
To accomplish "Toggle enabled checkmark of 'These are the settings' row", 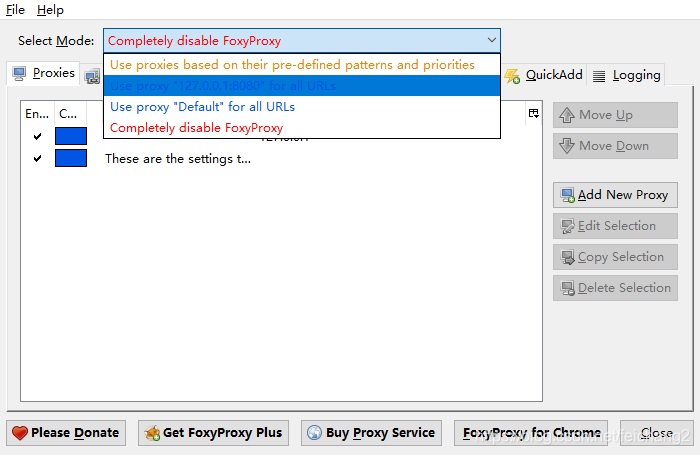I will click(x=38, y=158).
